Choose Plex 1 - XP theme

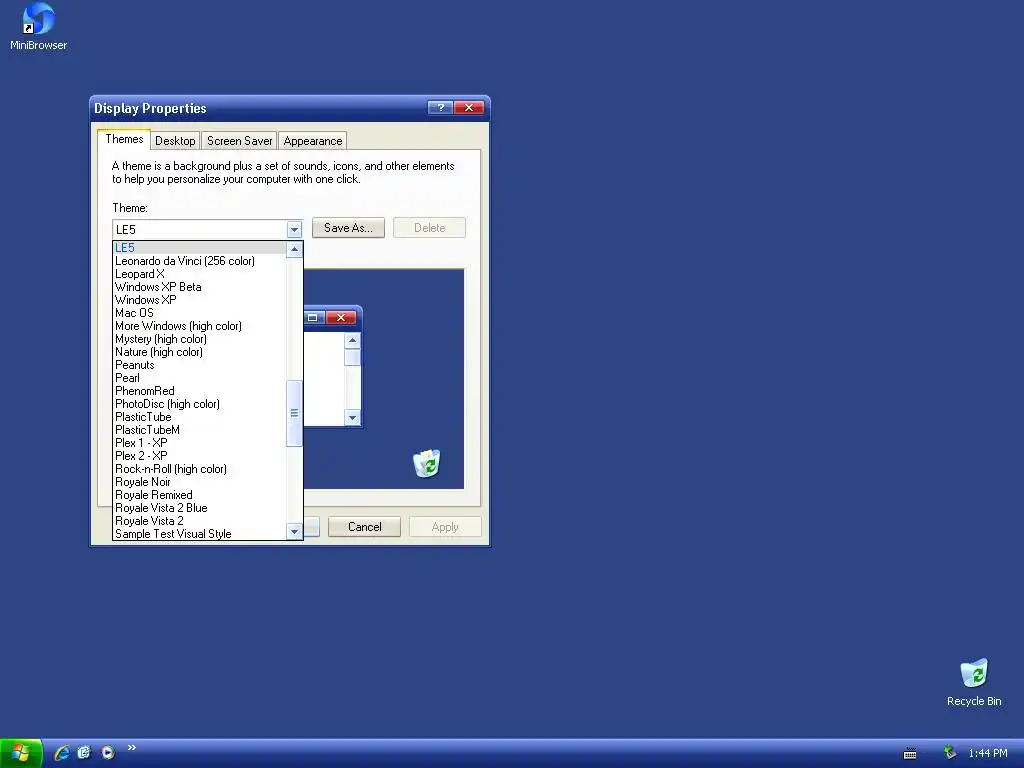[x=199, y=443]
